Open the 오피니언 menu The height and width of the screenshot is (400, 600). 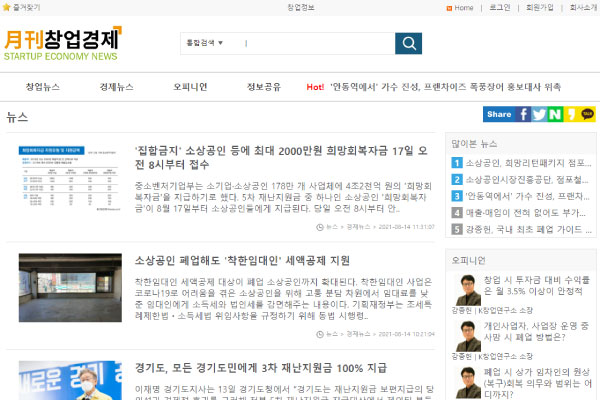[x=190, y=87]
